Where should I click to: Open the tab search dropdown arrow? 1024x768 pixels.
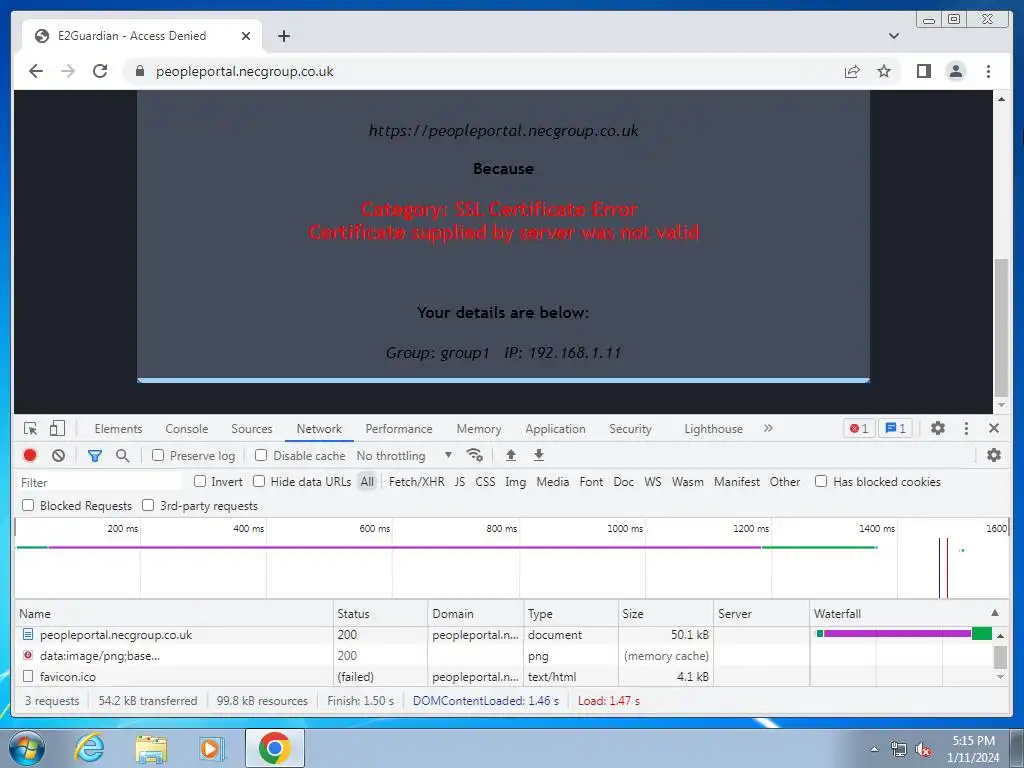(893, 36)
